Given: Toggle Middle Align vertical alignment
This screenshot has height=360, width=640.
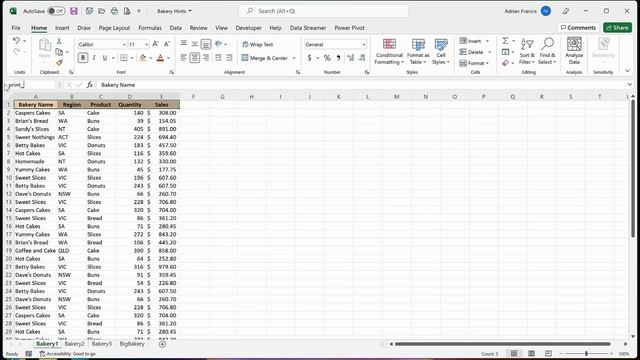Looking at the screenshot, I should click(x=195, y=44).
